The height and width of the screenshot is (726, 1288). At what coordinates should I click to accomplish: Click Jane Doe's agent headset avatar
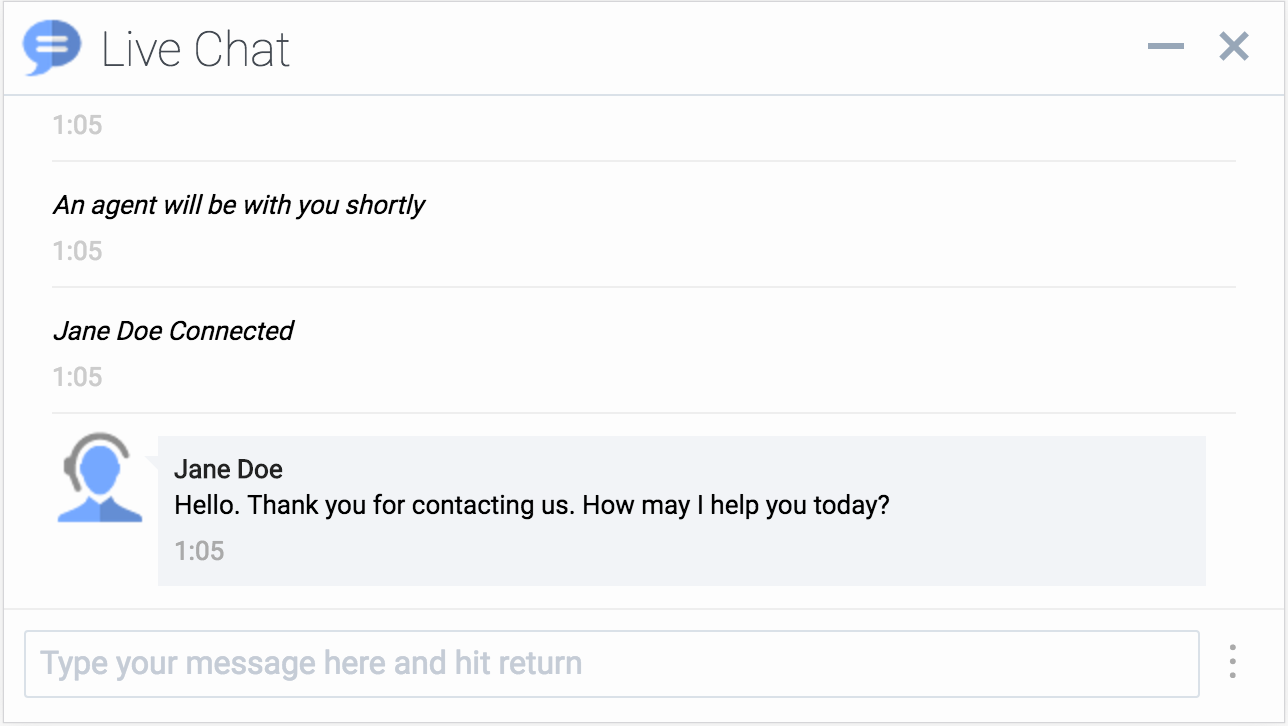pyautogui.click(x=99, y=478)
